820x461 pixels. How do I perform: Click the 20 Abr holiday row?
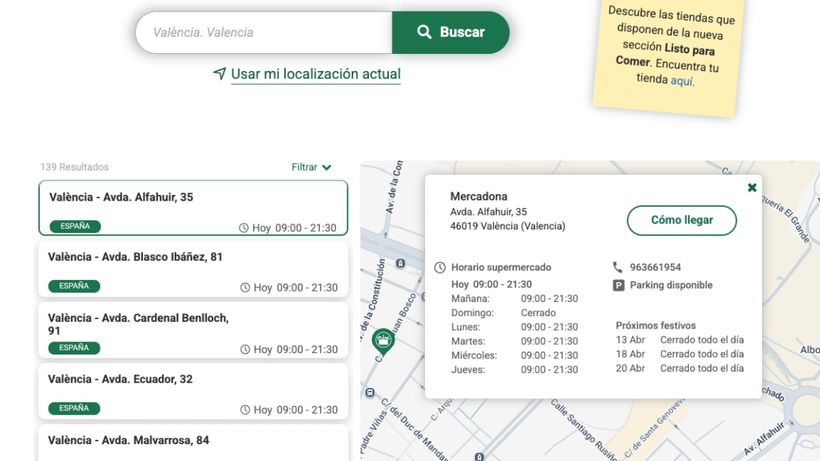click(x=679, y=368)
